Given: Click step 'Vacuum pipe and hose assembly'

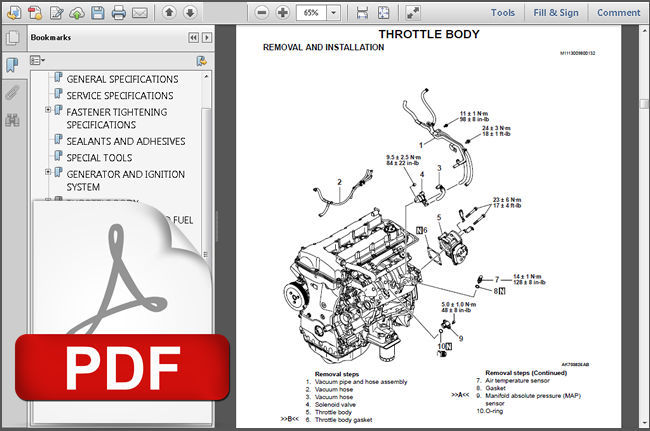Looking at the screenshot, I should coord(361,382).
